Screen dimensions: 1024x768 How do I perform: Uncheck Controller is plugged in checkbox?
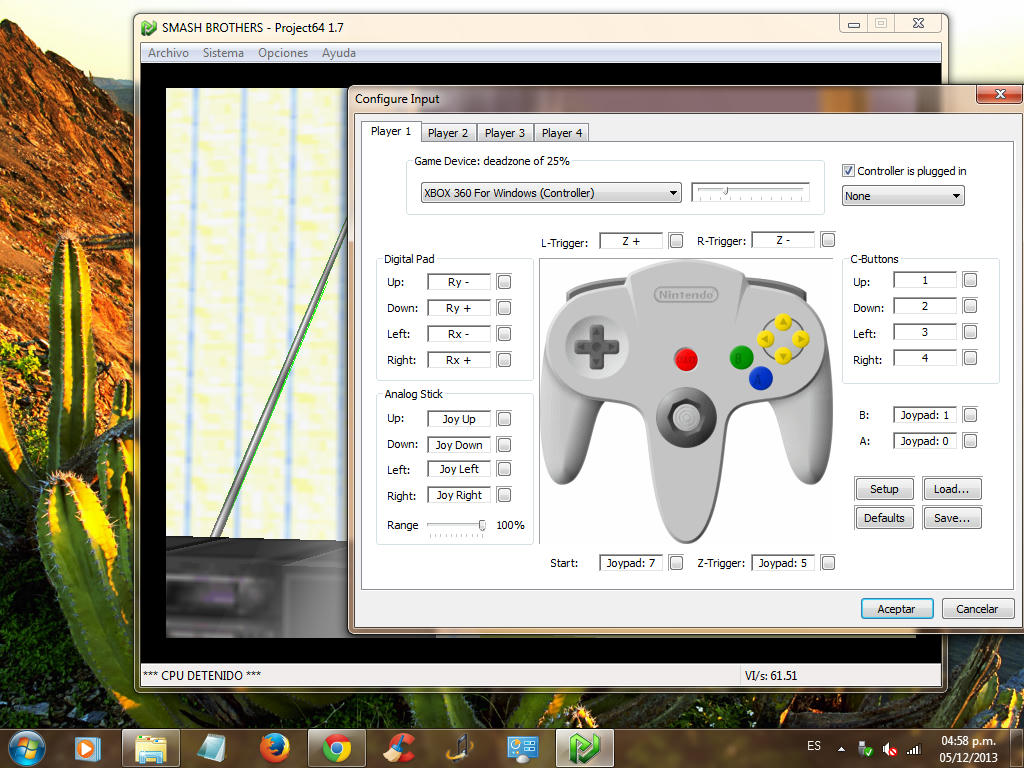849,171
